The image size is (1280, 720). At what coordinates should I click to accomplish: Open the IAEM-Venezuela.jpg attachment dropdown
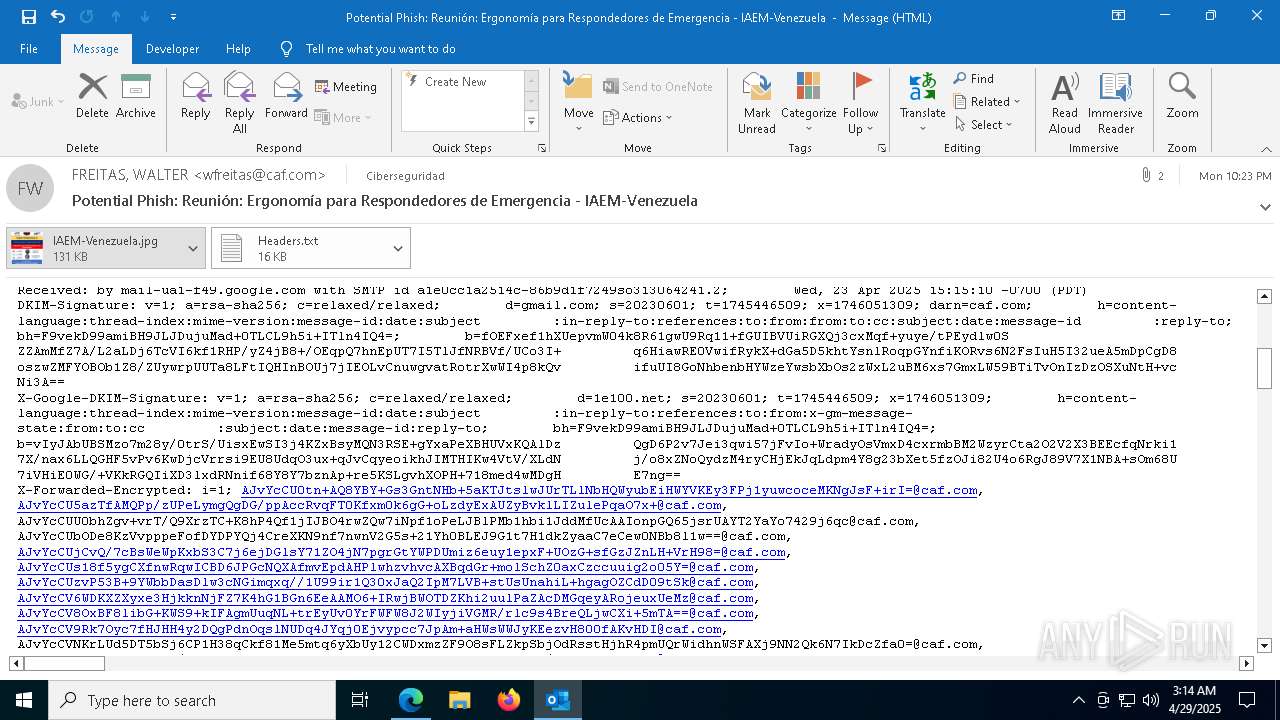point(193,248)
